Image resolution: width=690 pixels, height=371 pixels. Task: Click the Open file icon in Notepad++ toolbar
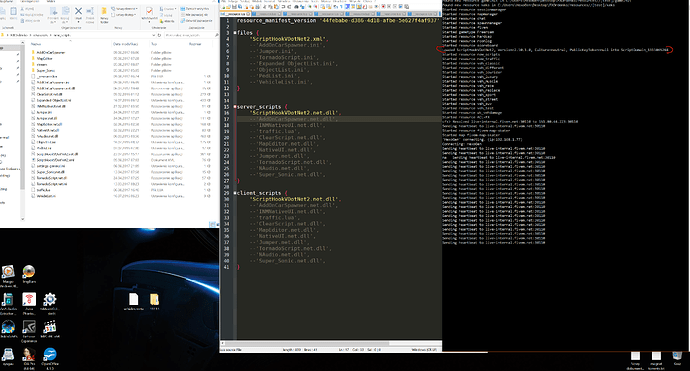[x=228, y=7]
